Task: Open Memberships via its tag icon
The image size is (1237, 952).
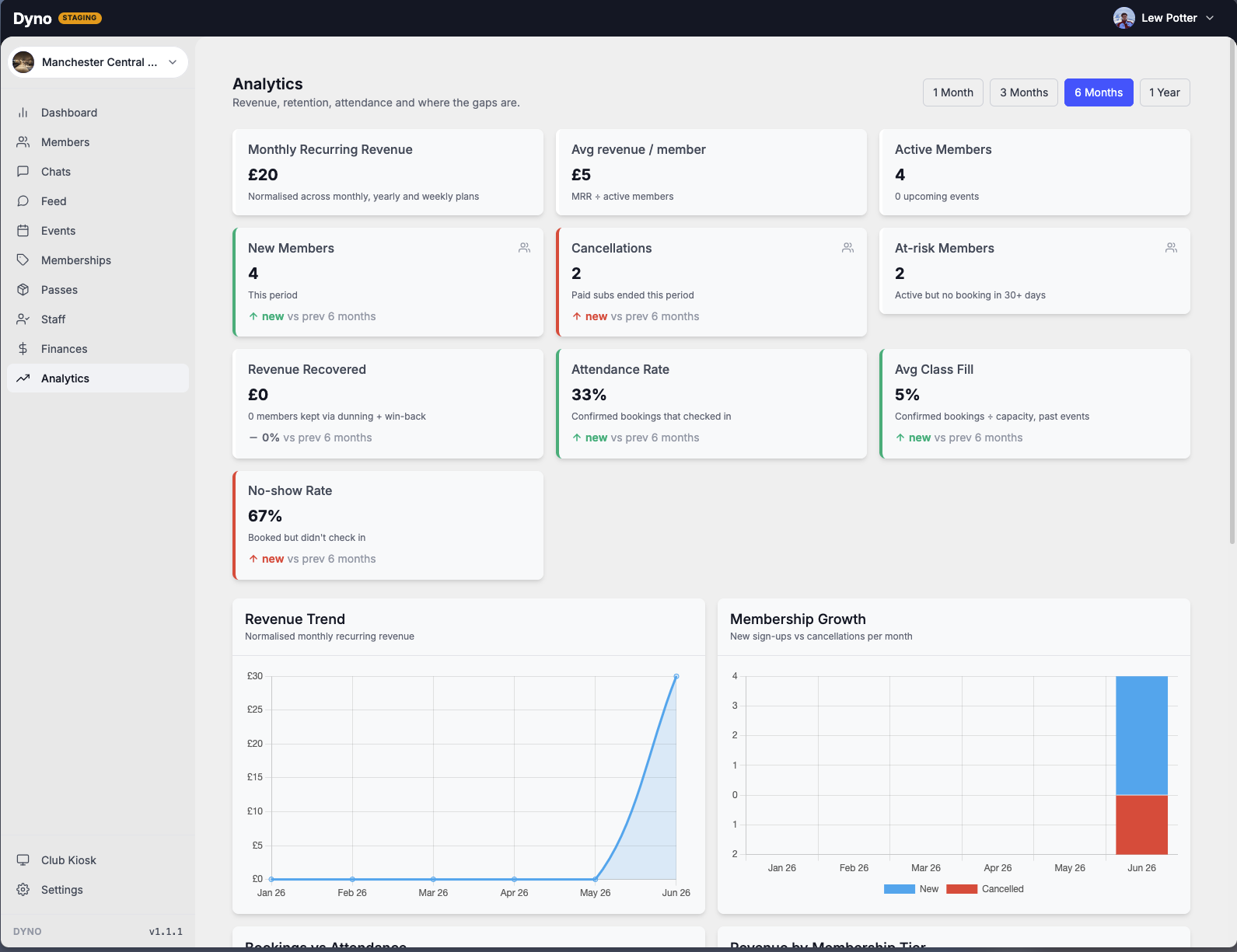Action: 23,260
